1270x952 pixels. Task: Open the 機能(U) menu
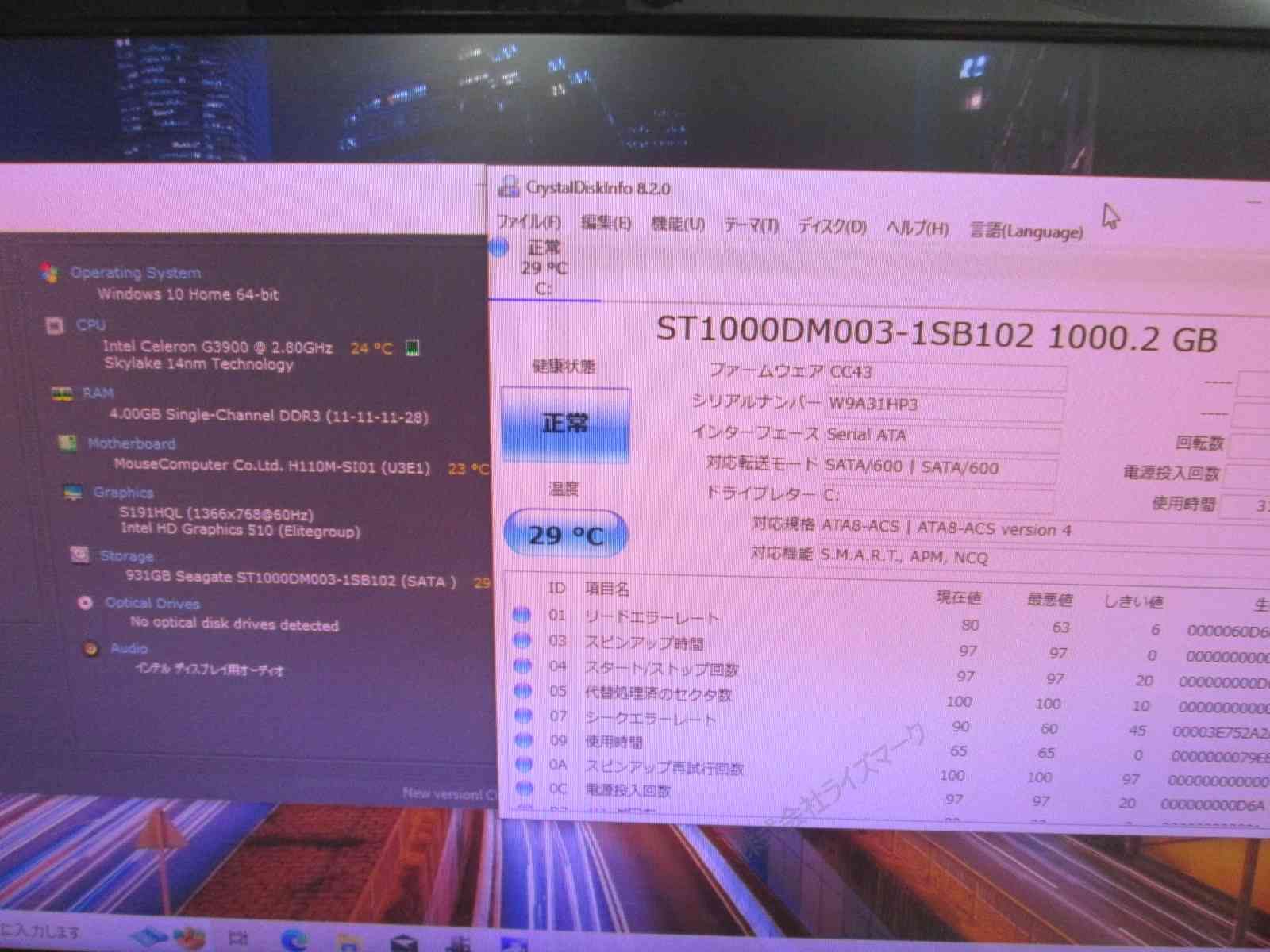[x=678, y=225]
